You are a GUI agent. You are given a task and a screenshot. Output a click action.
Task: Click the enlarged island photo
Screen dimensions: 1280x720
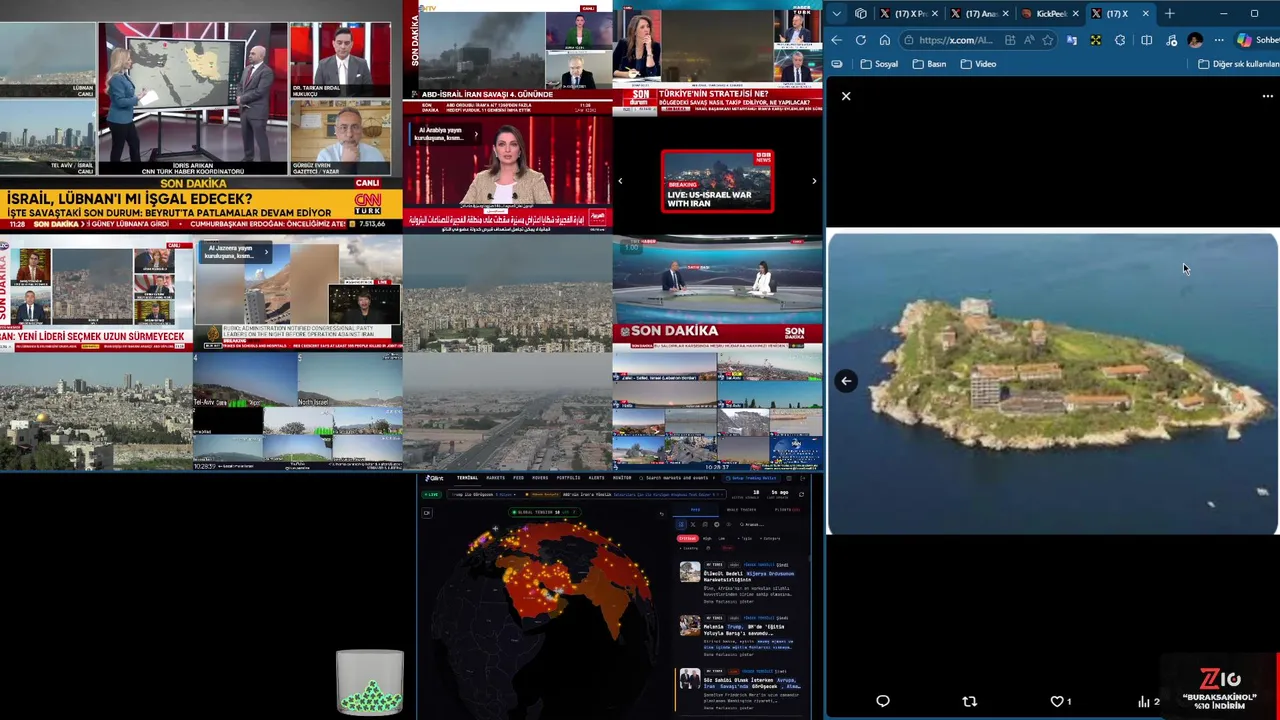point(1052,383)
